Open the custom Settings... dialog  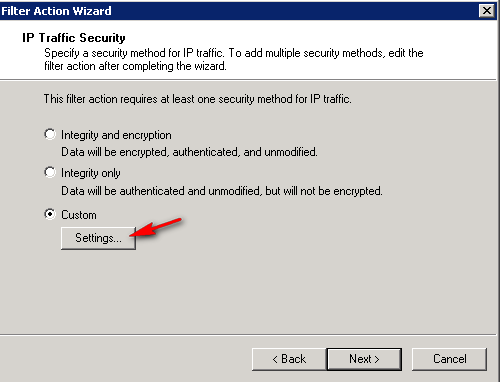tap(98, 238)
